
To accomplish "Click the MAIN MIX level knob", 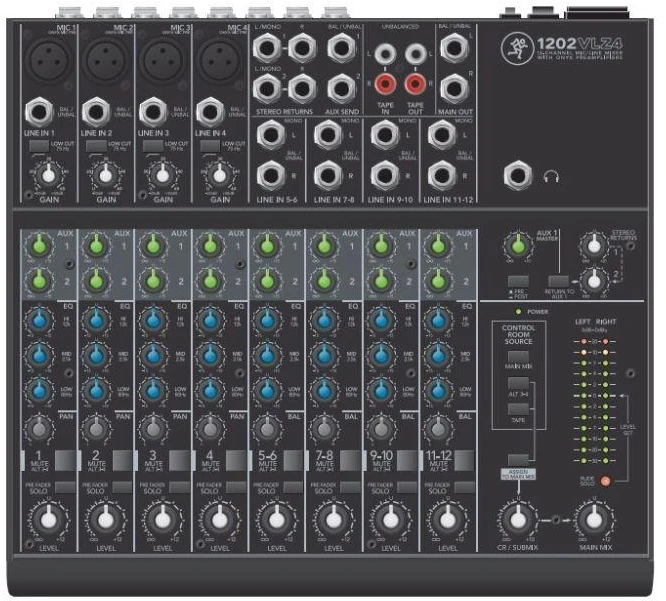I will (x=594, y=519).
